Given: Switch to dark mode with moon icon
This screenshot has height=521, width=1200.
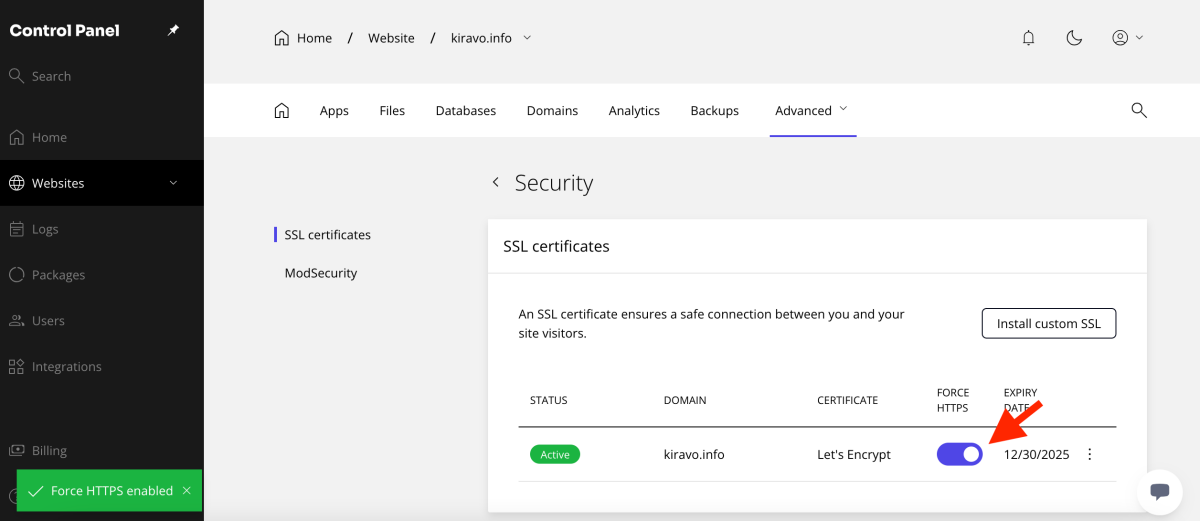Looking at the screenshot, I should pos(1074,38).
